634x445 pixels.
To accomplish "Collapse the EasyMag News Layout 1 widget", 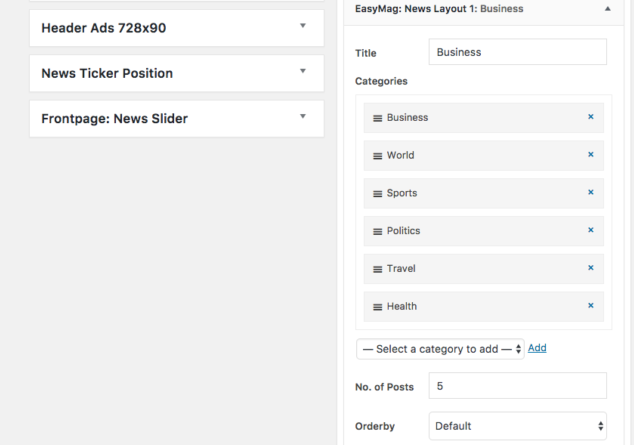I will [607, 9].
